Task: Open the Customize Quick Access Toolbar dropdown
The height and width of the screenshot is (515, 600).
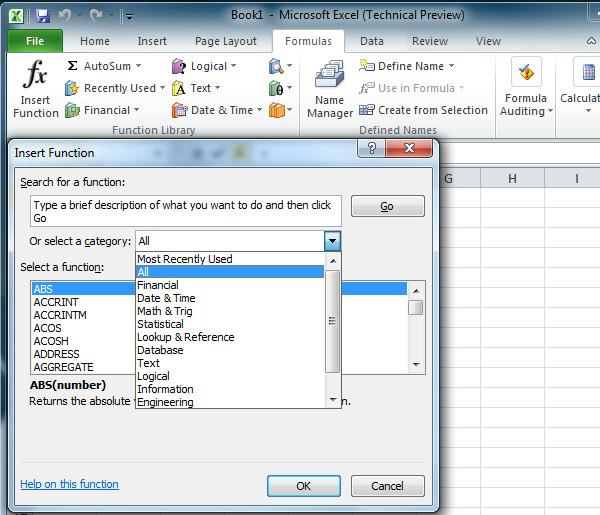Action: [x=129, y=16]
